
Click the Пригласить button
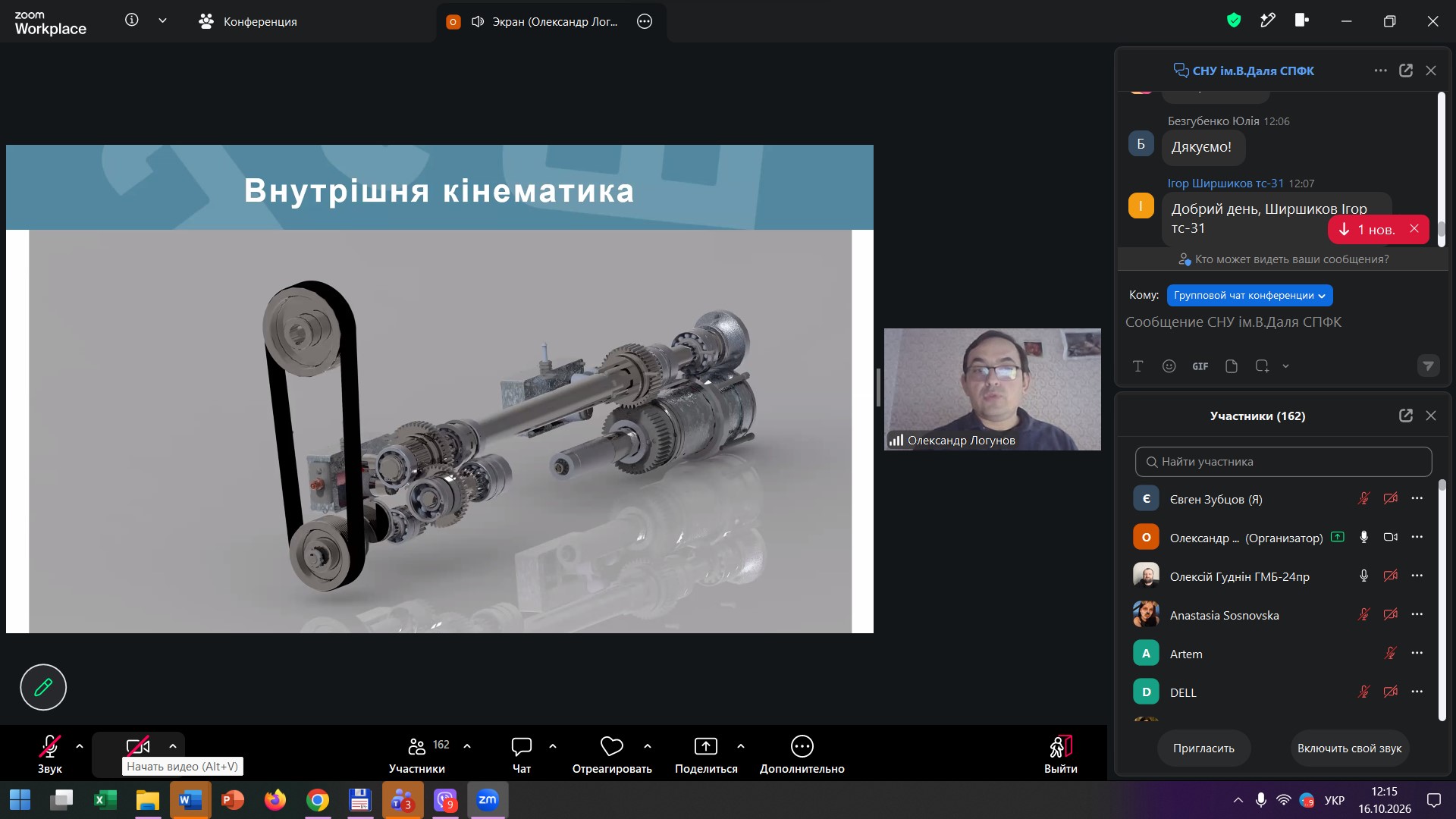pos(1203,748)
